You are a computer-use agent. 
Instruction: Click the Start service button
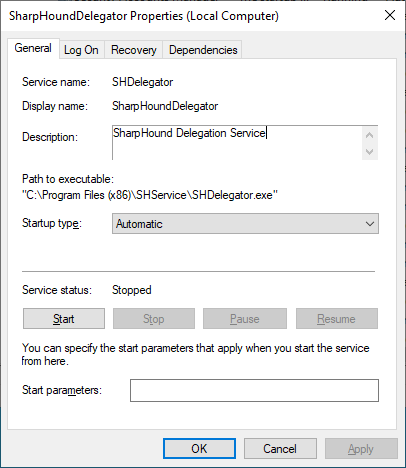tap(64, 319)
